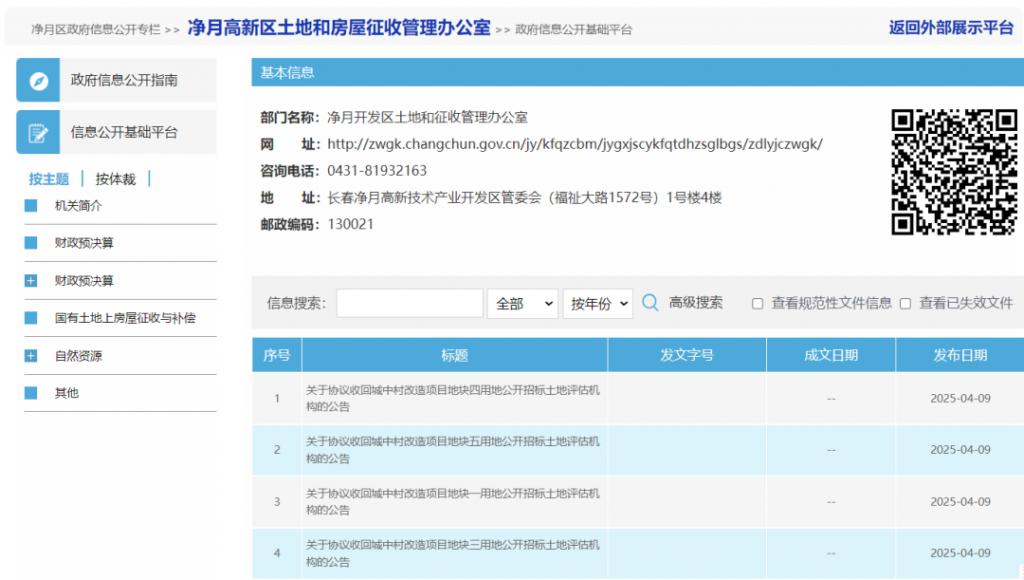Click the 序号 column header
Viewport: 1024px width, 580px height.
277,355
